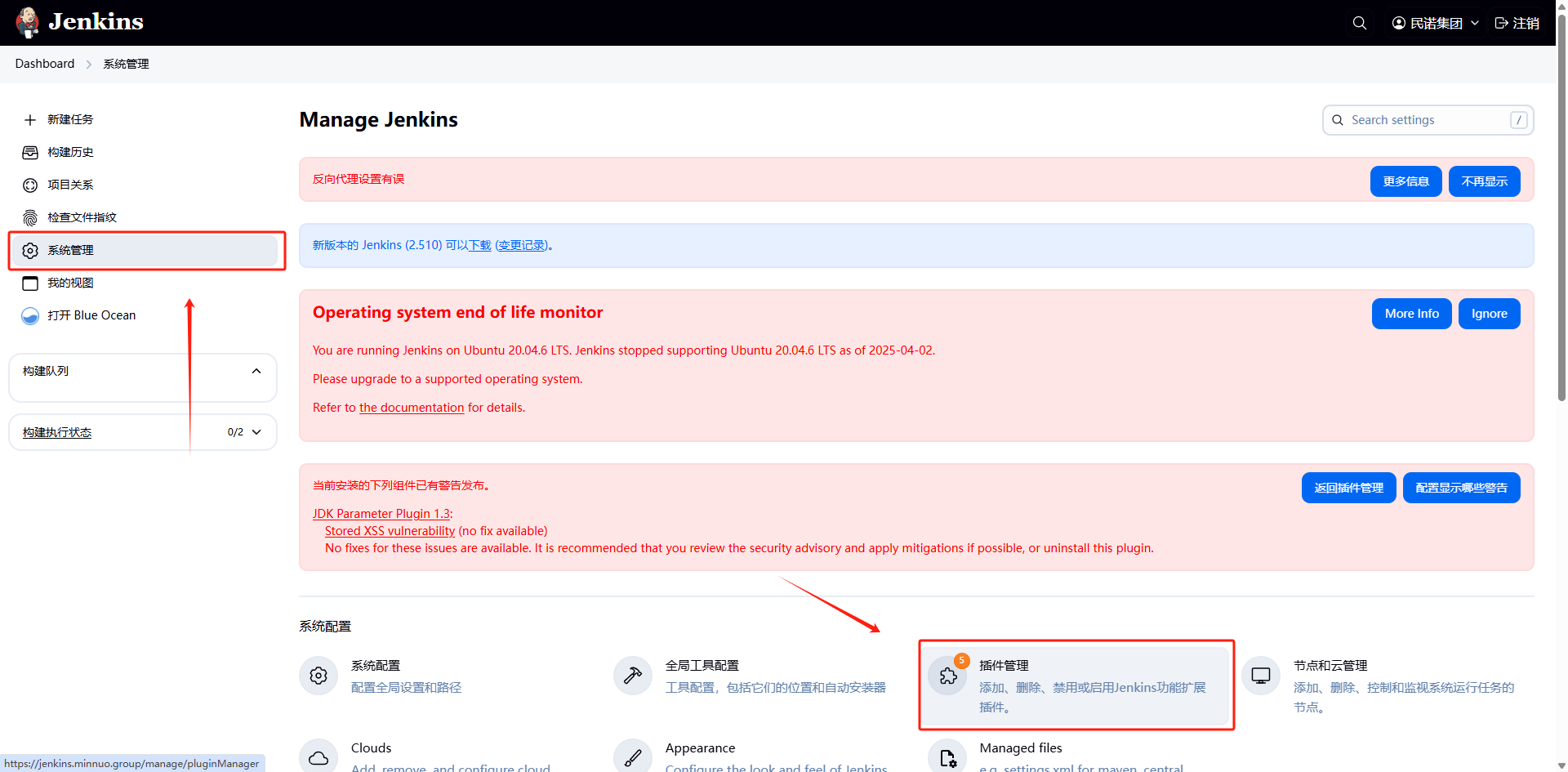Click the Ignore button

(x=1489, y=314)
